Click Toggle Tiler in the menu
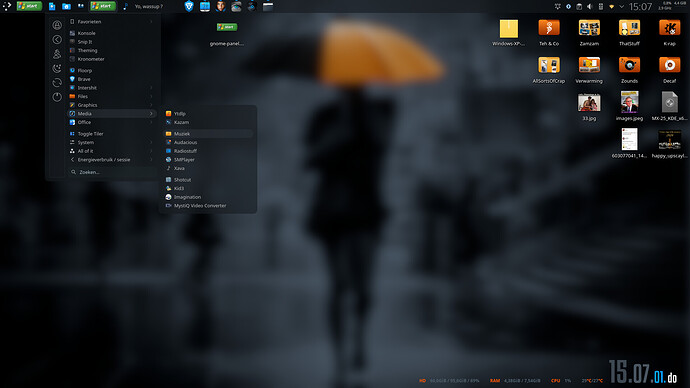Screen dimensions: 690x388 [x=111, y=134]
